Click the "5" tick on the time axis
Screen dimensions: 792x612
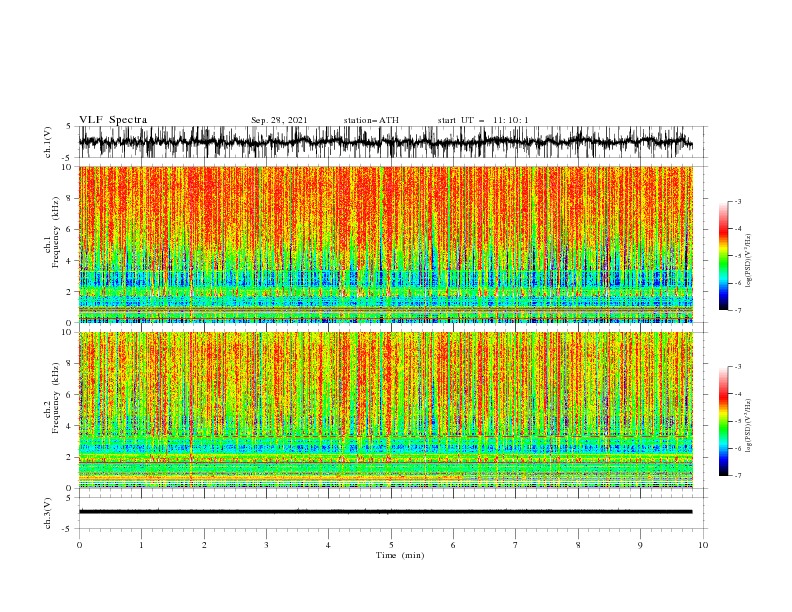tap(391, 545)
